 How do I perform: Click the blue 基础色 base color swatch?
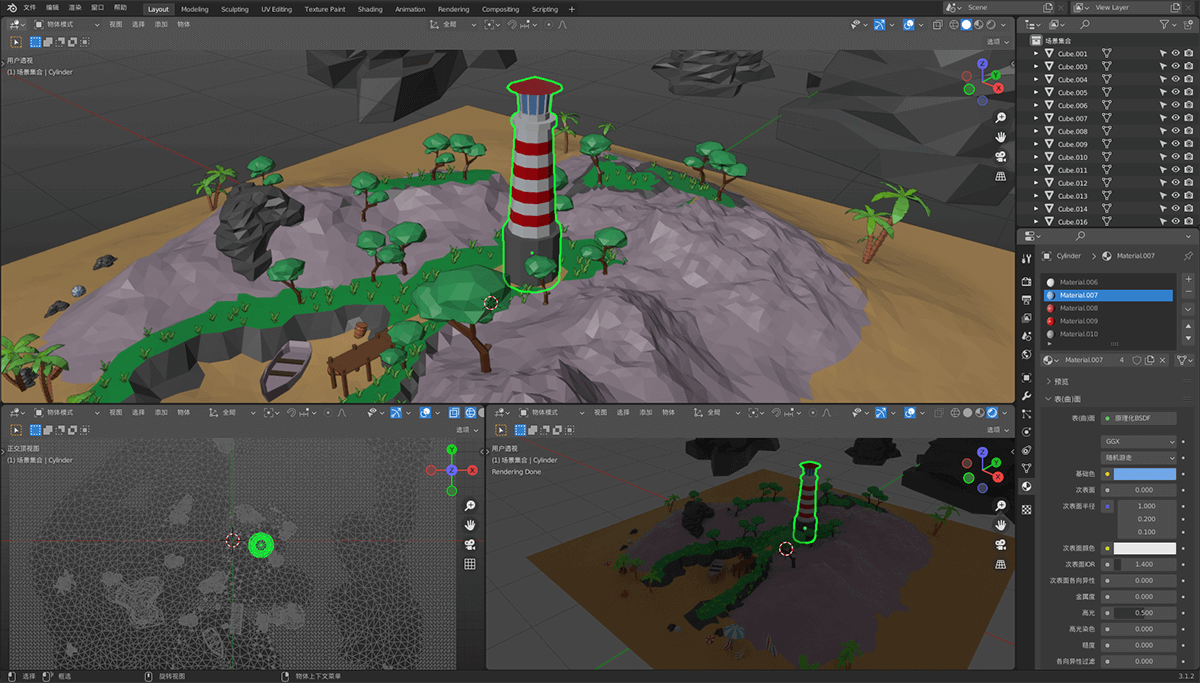(1144, 474)
